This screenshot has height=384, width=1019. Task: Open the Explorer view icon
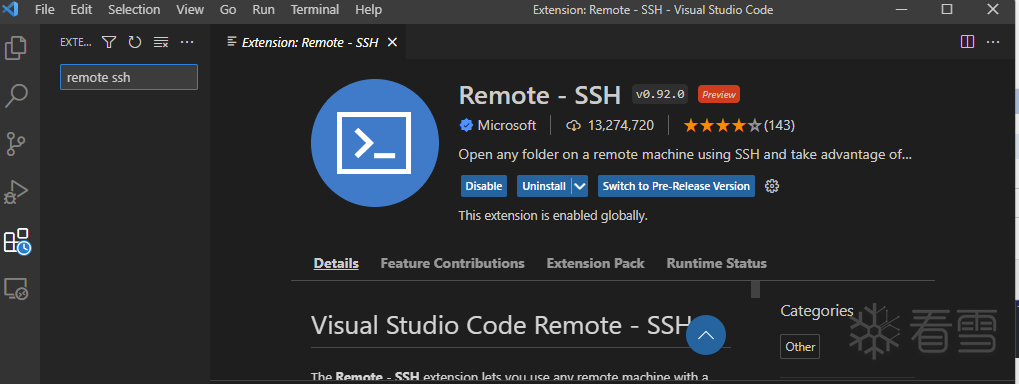click(16, 49)
